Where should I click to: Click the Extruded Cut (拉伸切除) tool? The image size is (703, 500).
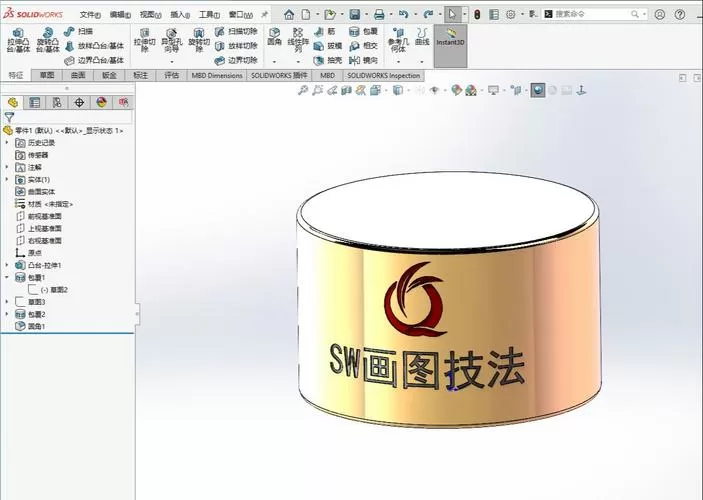(x=144, y=39)
